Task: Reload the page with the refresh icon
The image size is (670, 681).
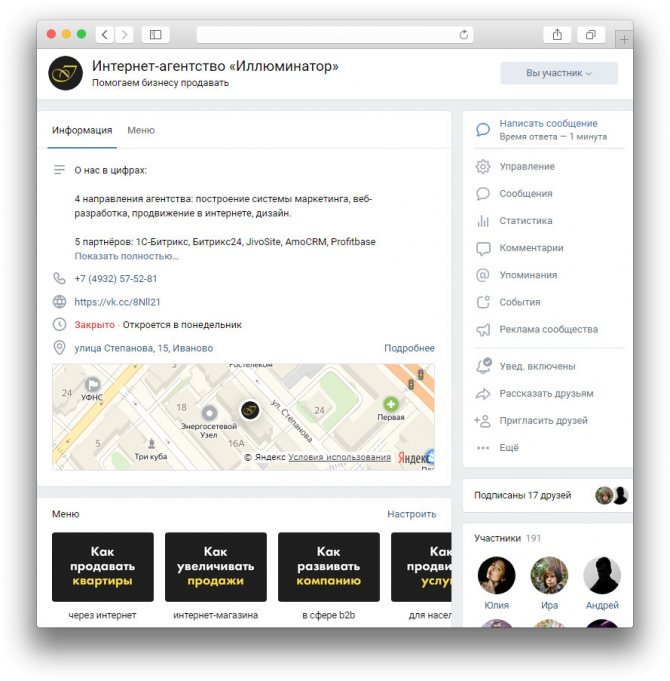Action: (463, 34)
